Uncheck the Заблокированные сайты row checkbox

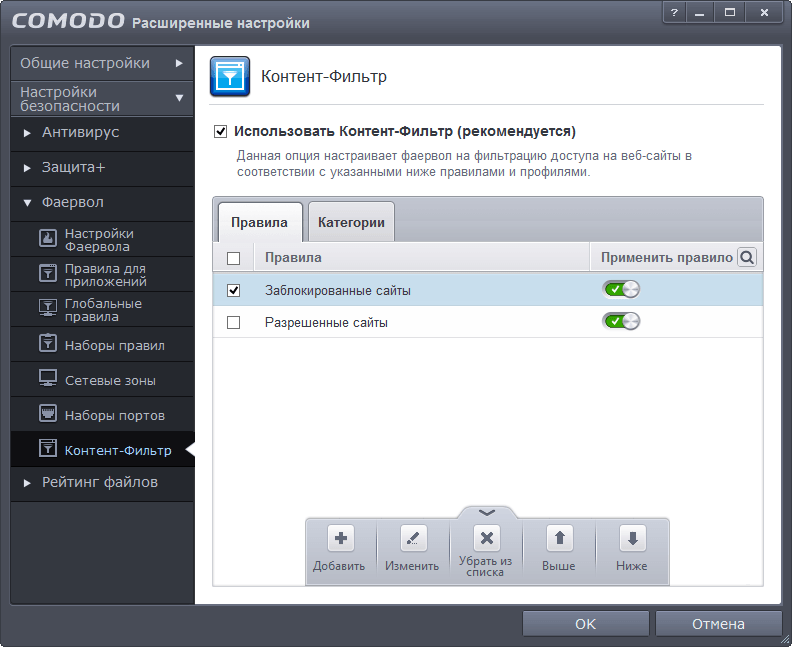pyautogui.click(x=233, y=290)
